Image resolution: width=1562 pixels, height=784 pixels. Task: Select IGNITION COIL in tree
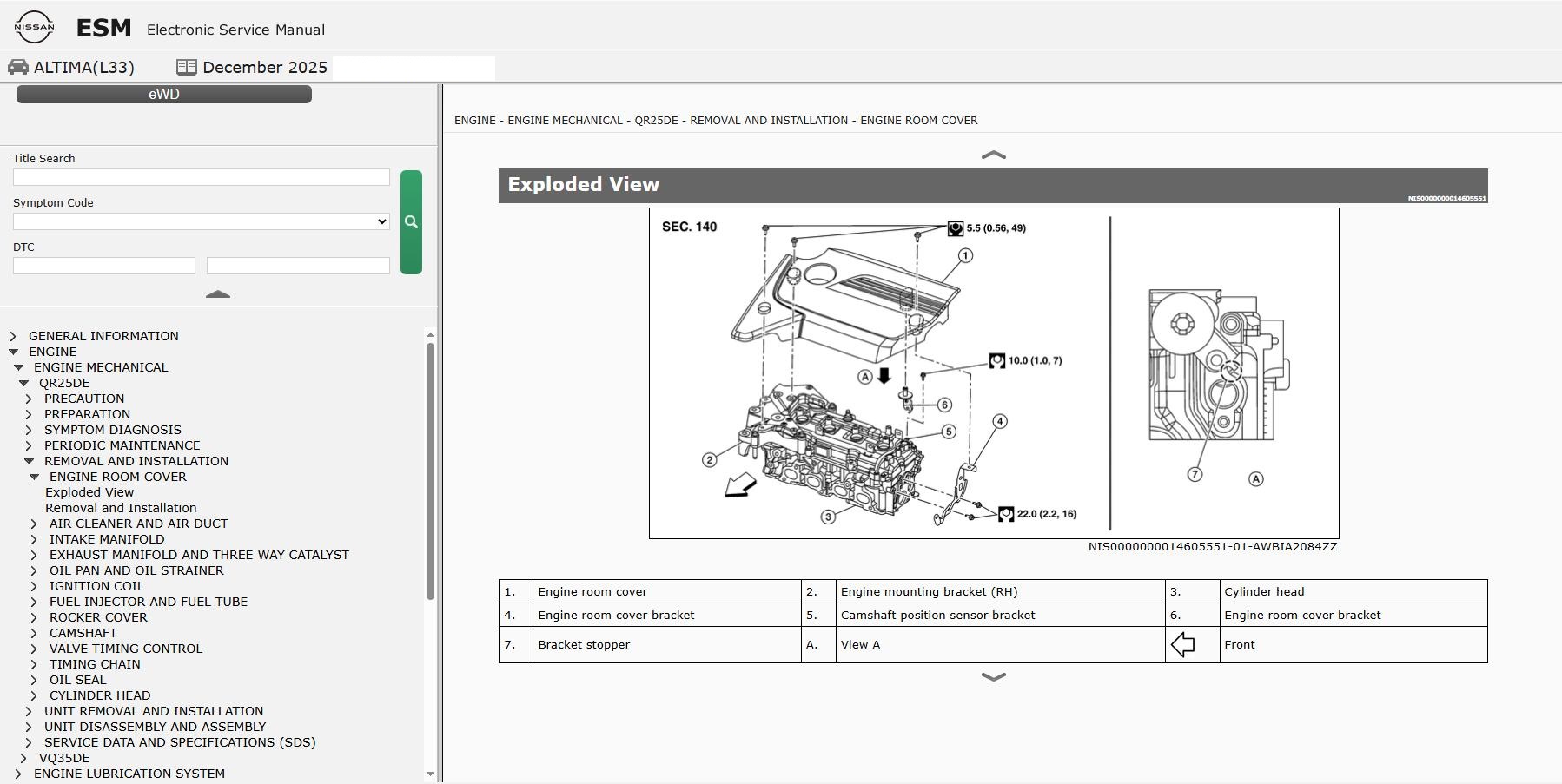click(x=96, y=586)
